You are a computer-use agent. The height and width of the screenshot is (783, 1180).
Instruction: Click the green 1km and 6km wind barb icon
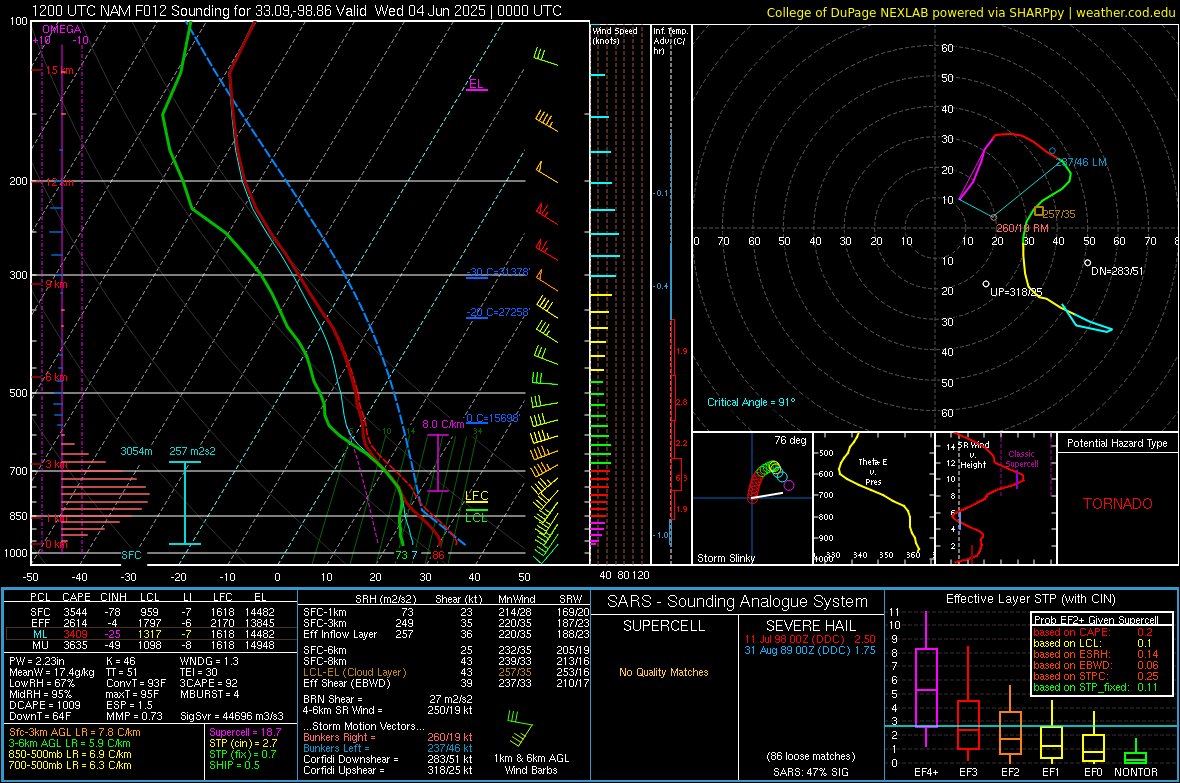click(519, 727)
